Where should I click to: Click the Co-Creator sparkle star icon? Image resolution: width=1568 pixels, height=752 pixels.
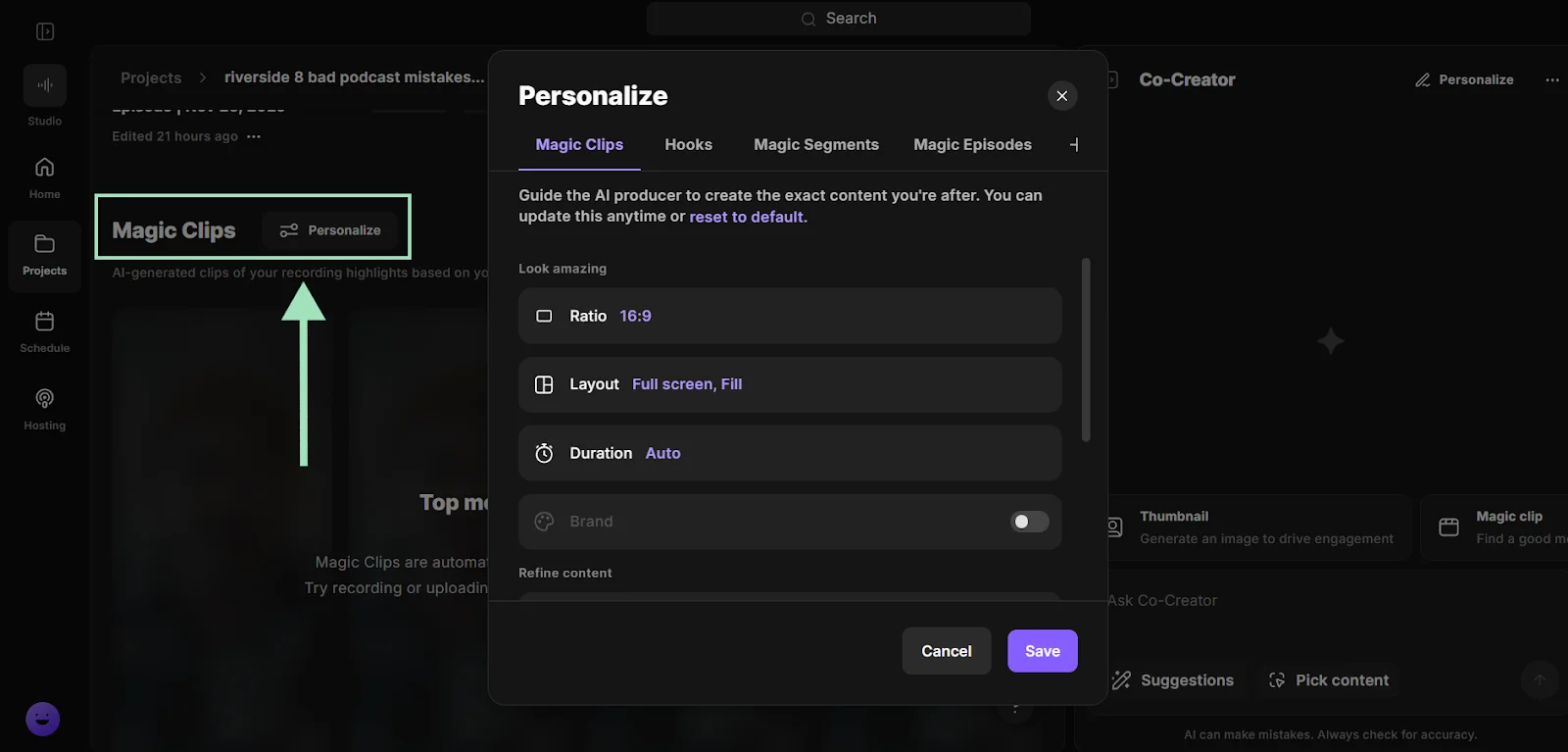[1331, 341]
